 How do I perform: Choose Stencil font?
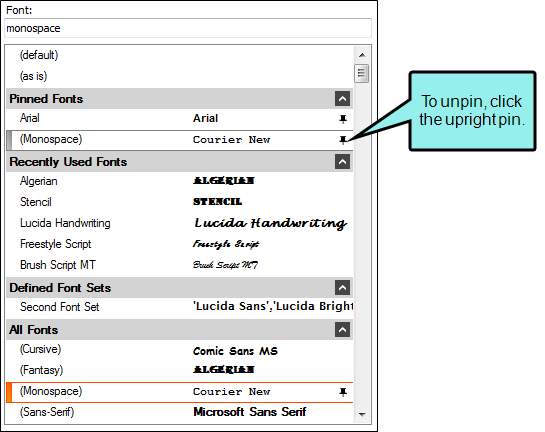(180, 202)
